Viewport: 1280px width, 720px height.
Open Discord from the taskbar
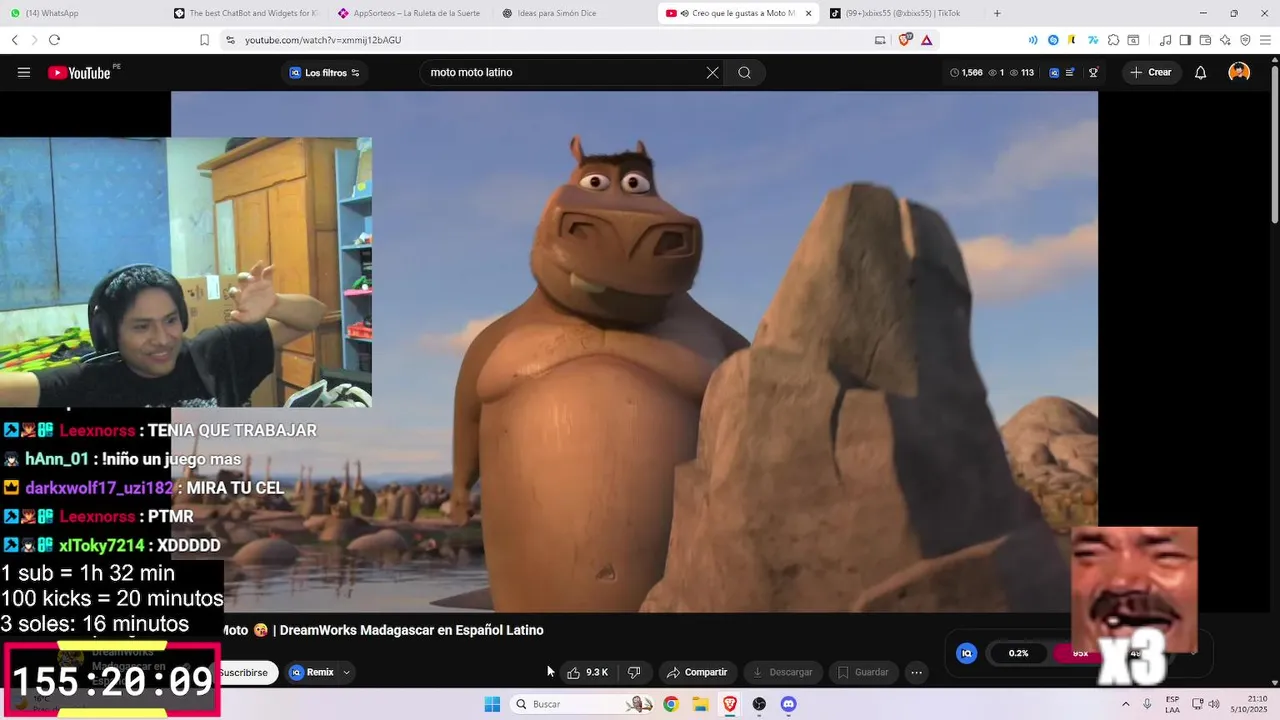click(x=789, y=704)
